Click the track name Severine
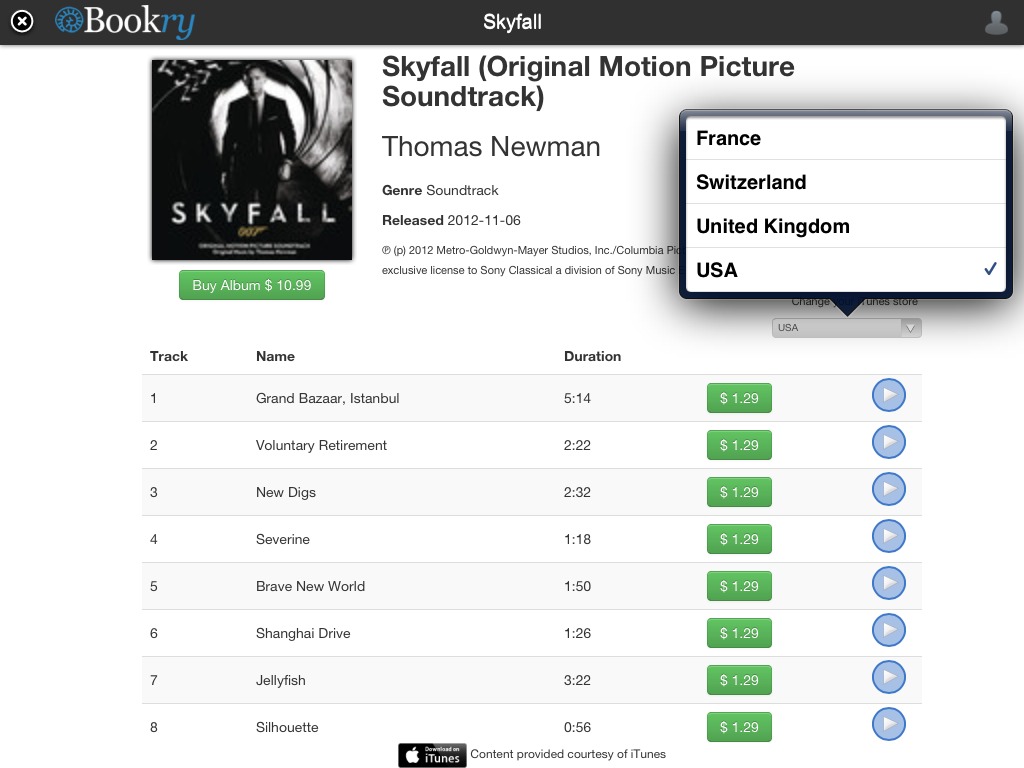Screen dimensions: 1024x768 tap(283, 539)
